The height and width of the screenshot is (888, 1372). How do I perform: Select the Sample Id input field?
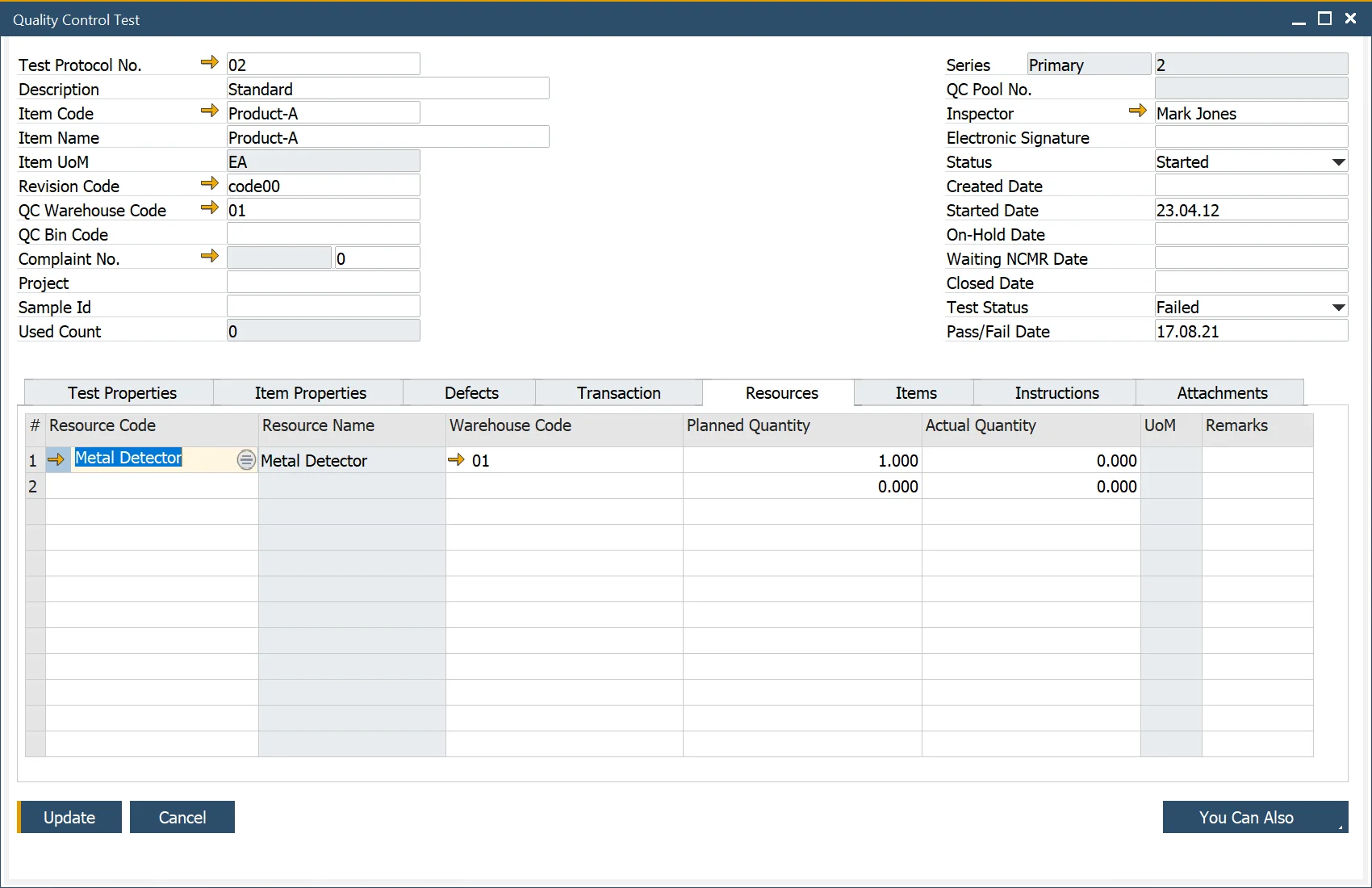tap(323, 307)
